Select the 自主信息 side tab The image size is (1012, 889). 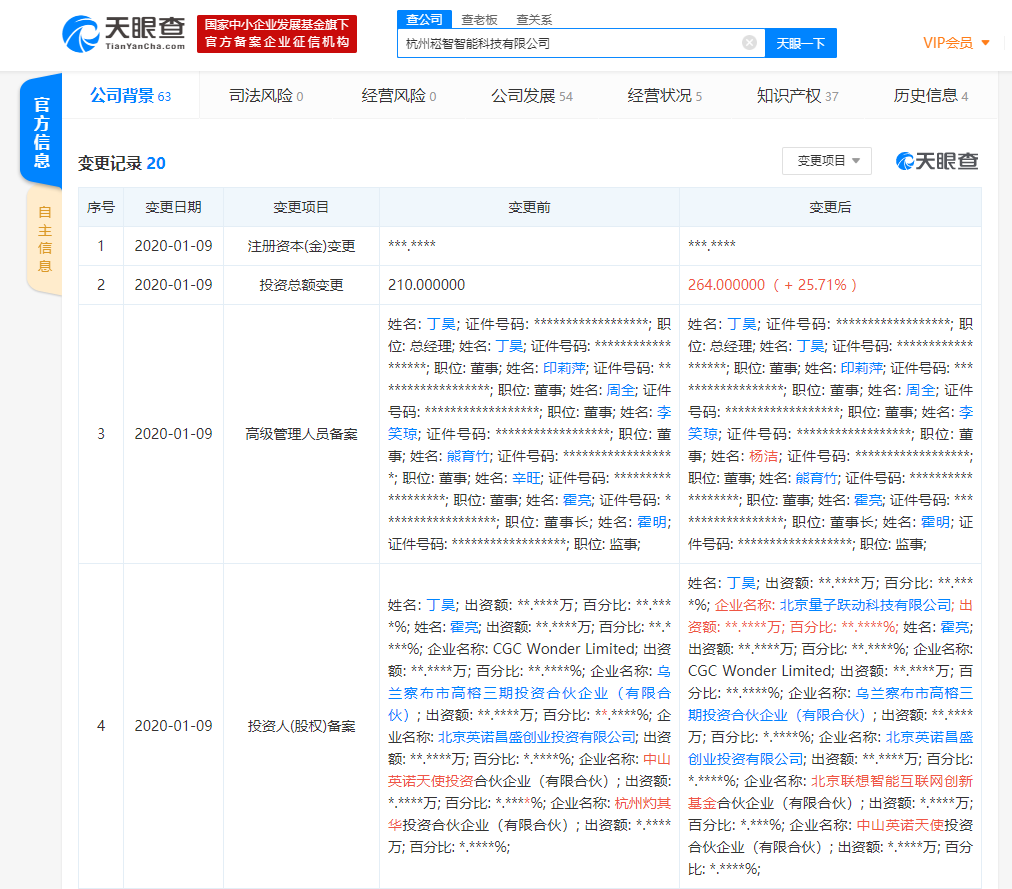click(44, 239)
